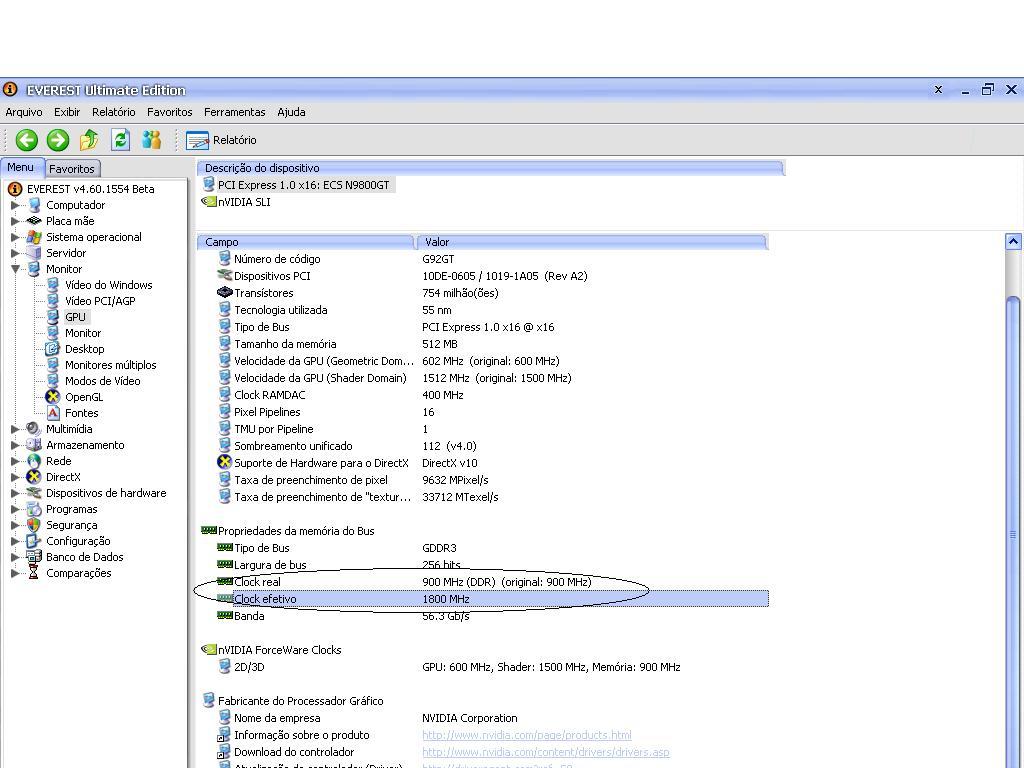Click the Segurança shield icon
Viewport: 1024px width, 768px height.
pos(34,525)
